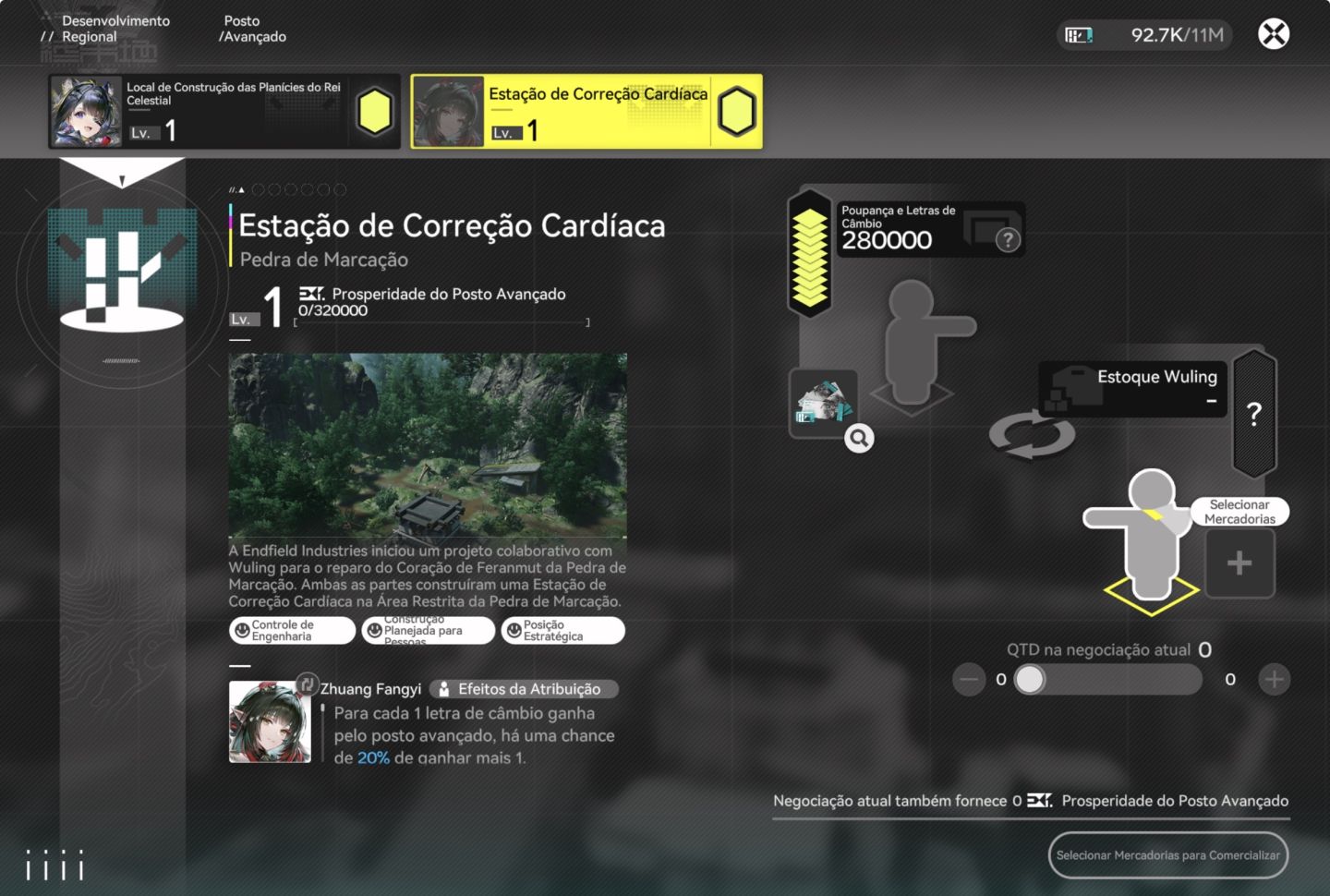Click the negotiation quantity slider handle
The height and width of the screenshot is (896, 1330).
pyautogui.click(x=1030, y=680)
